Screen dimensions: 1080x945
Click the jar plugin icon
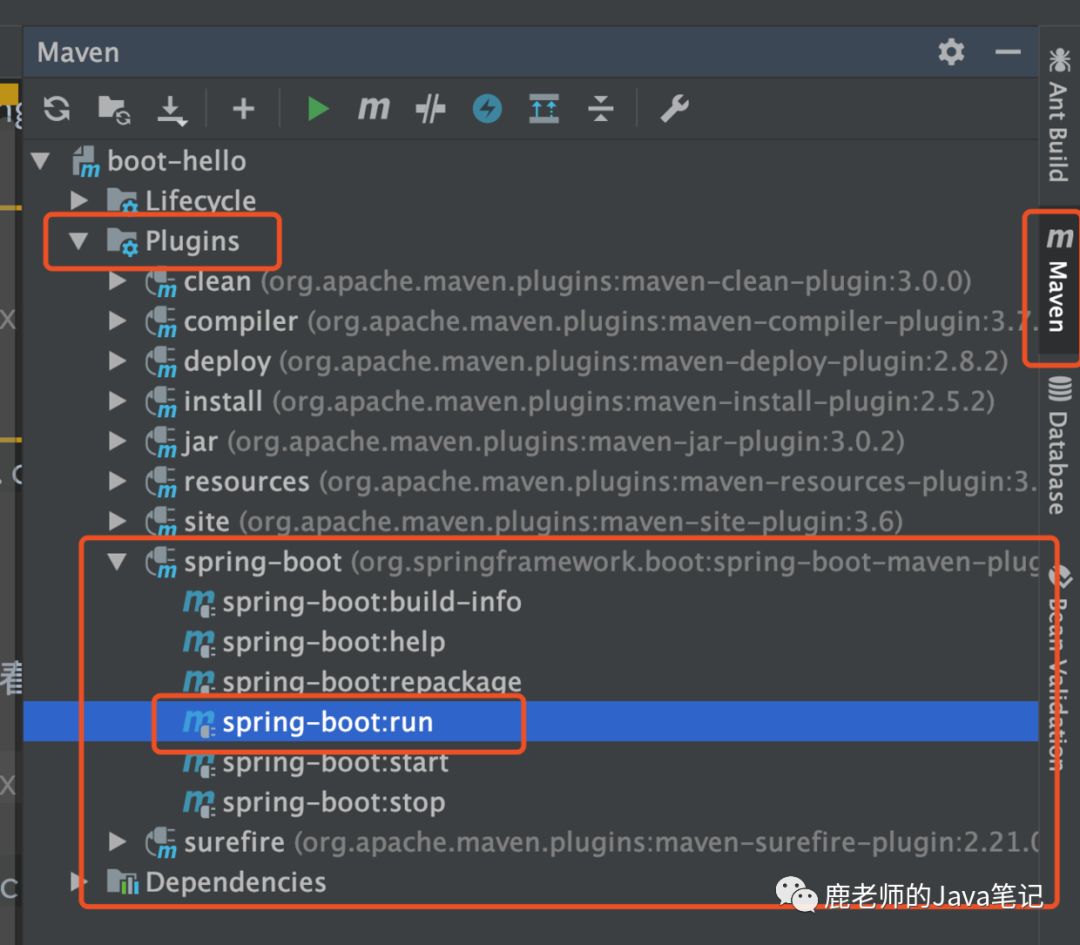click(161, 442)
